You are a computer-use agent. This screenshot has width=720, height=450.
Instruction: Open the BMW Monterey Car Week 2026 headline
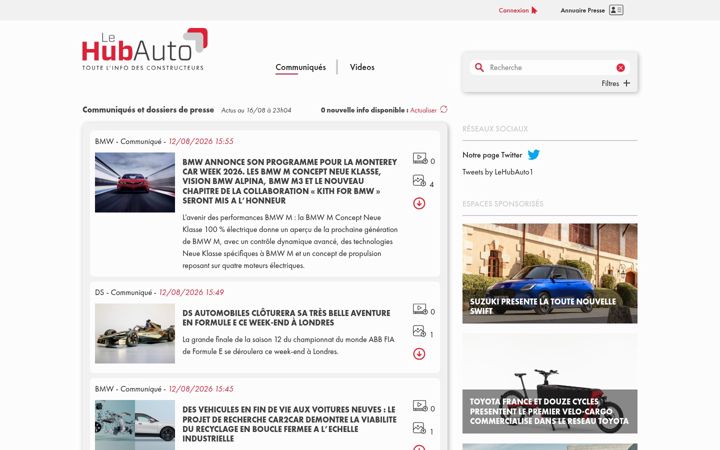[290, 181]
